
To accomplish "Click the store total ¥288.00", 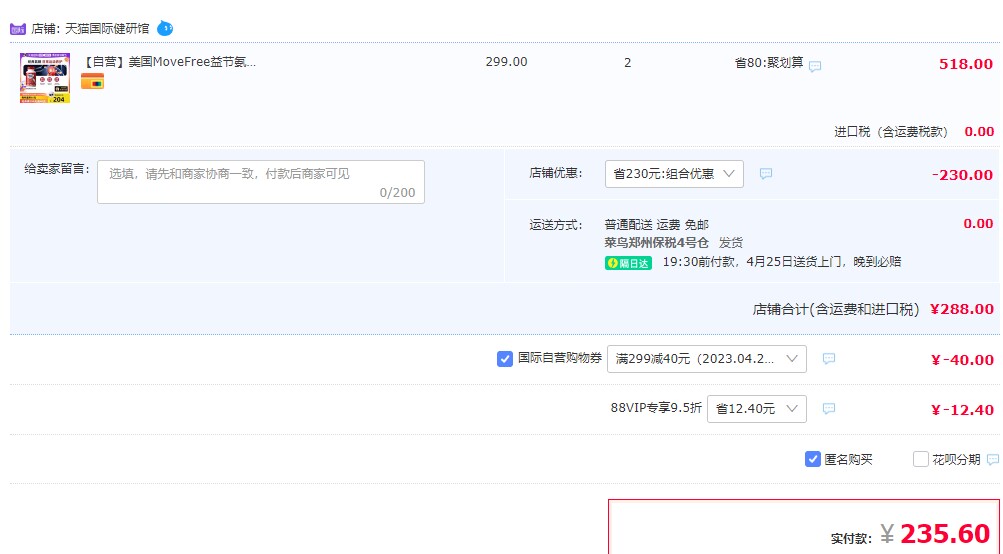I will tap(961, 309).
